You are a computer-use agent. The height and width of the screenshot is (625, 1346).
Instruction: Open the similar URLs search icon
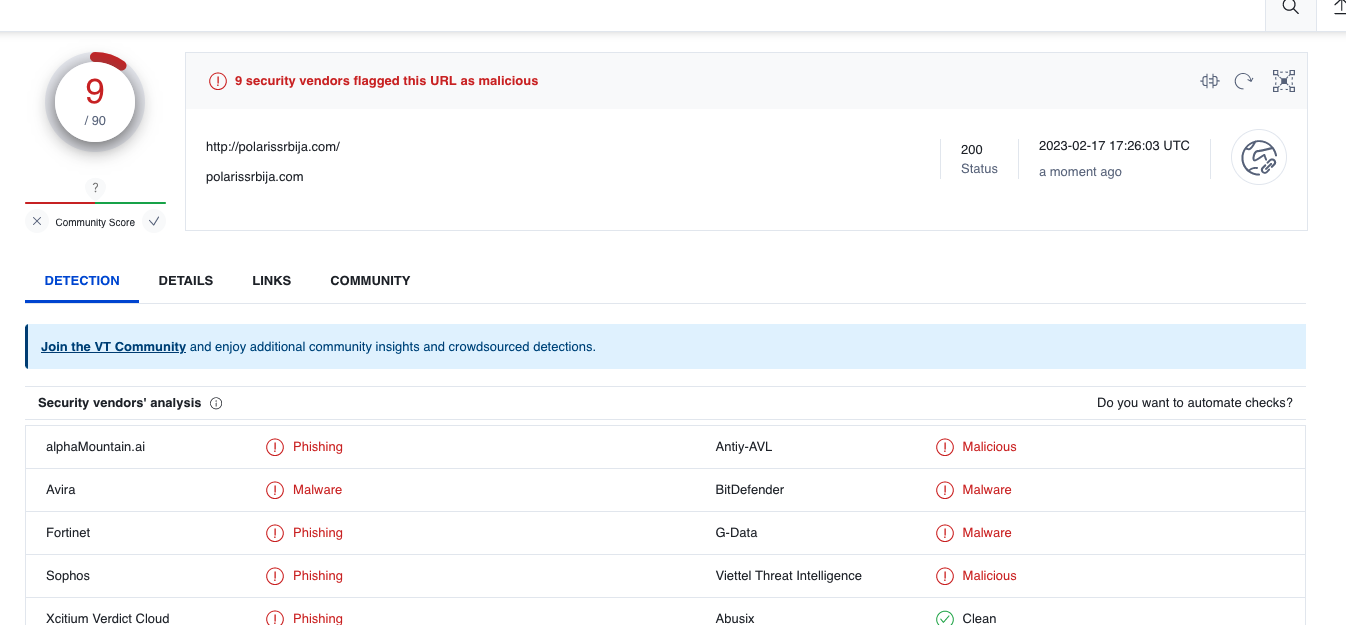click(x=1210, y=81)
